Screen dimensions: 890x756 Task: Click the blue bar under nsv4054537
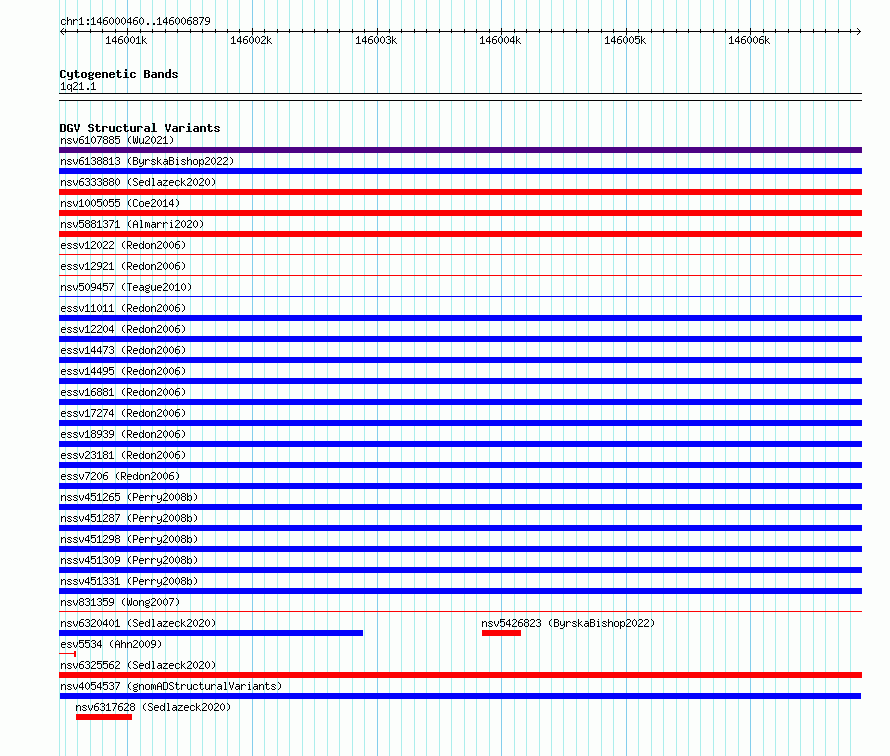460,696
